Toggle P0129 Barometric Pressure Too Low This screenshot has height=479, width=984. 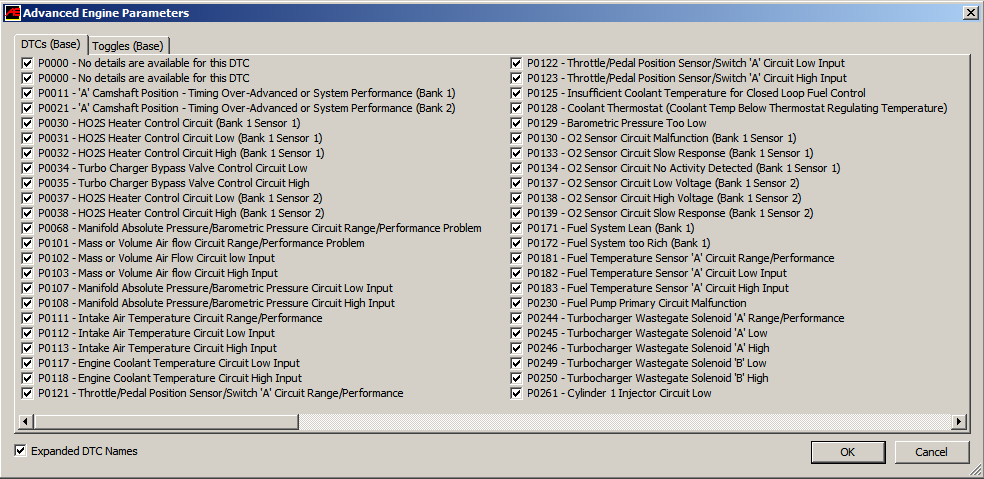(x=516, y=123)
